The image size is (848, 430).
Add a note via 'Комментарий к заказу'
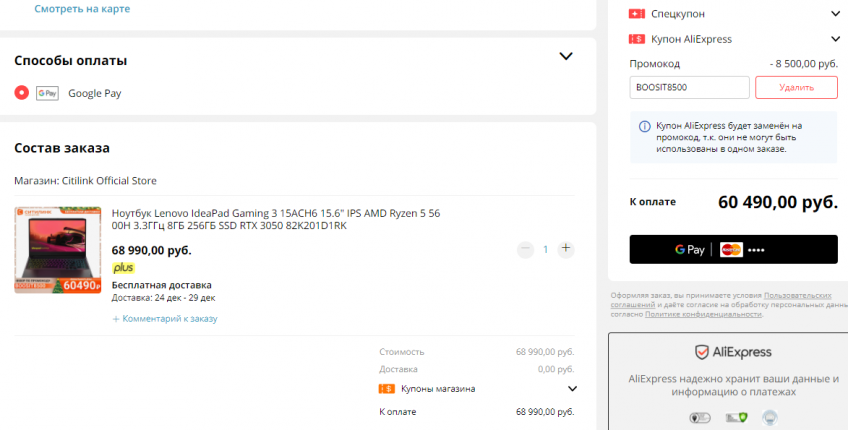click(164, 319)
